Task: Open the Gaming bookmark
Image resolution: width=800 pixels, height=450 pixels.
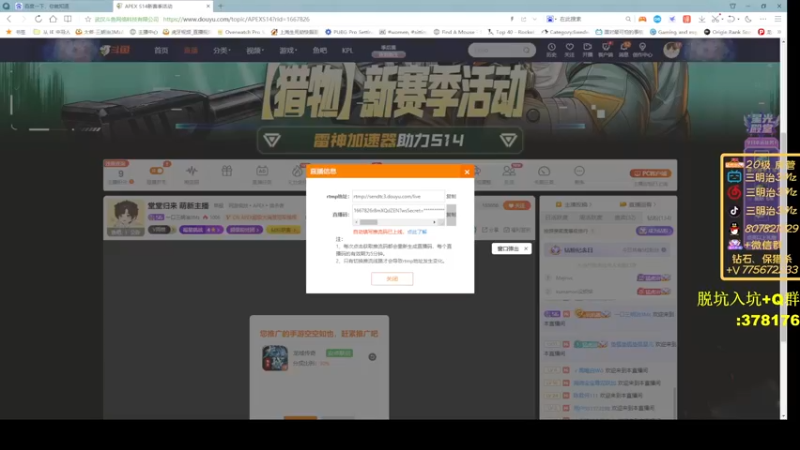Action: 673,32
